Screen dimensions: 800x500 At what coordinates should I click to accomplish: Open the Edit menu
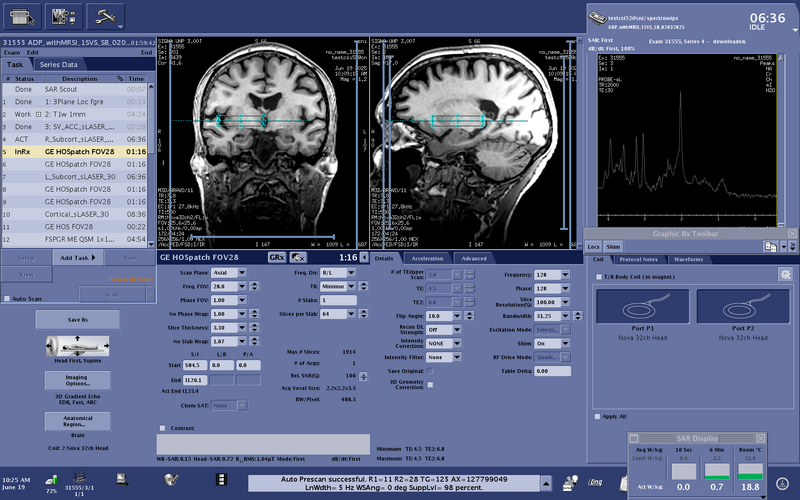[33, 53]
